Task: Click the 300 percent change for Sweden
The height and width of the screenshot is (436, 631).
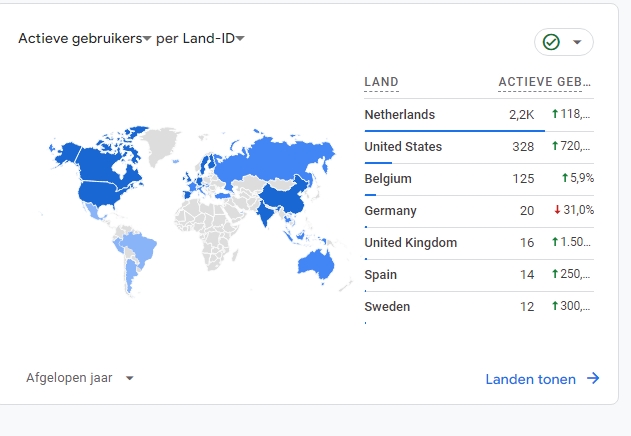Action: [571, 306]
